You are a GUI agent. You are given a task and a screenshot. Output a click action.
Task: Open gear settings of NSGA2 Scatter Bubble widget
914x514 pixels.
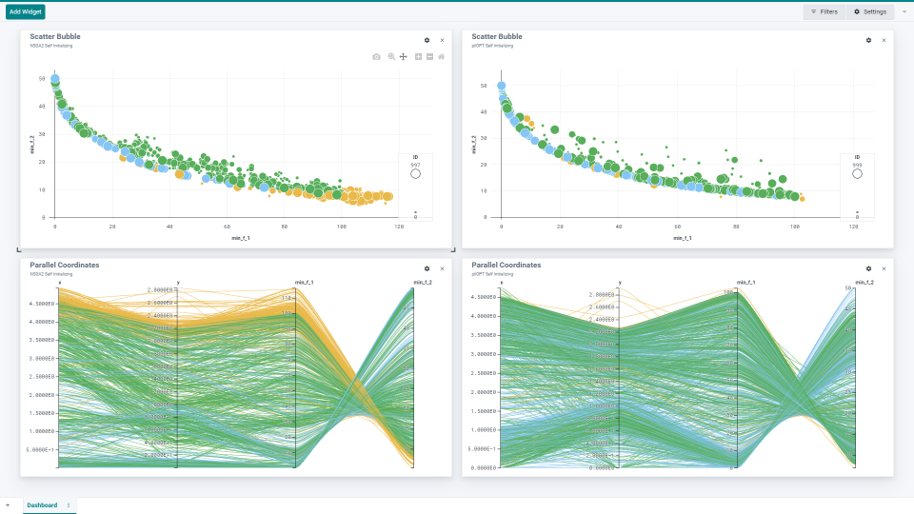tap(427, 40)
